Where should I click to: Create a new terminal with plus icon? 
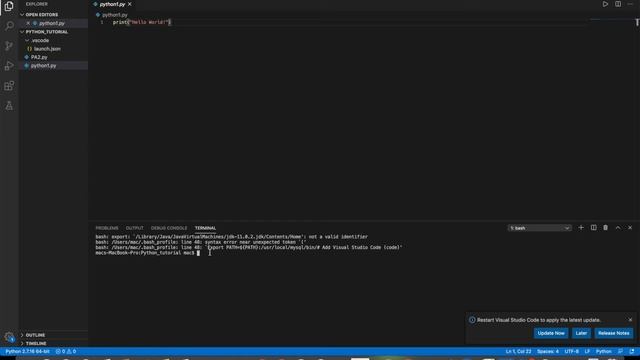click(581, 228)
